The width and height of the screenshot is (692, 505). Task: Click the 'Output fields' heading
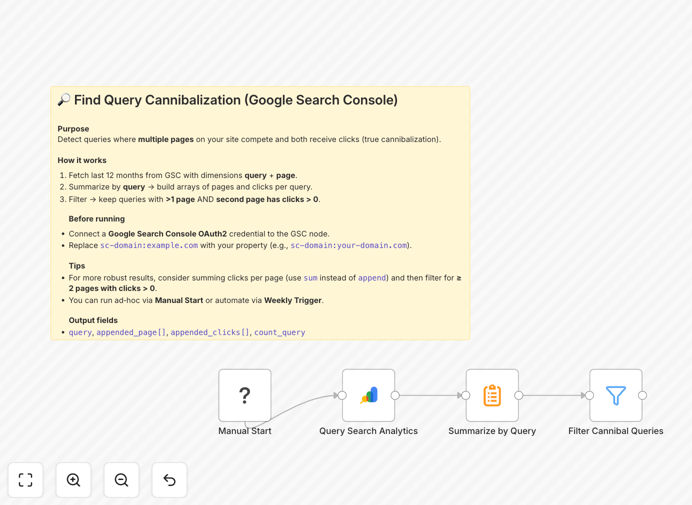tap(93, 320)
